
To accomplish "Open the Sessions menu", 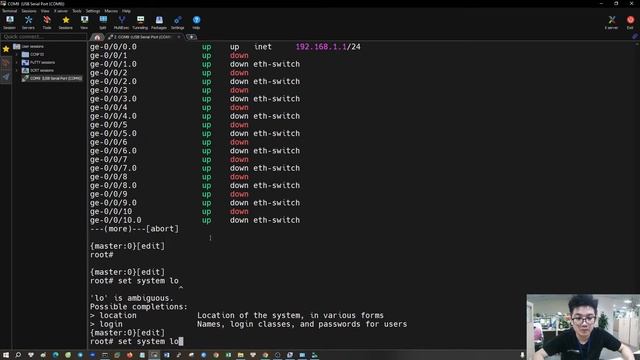I will click(29, 11).
